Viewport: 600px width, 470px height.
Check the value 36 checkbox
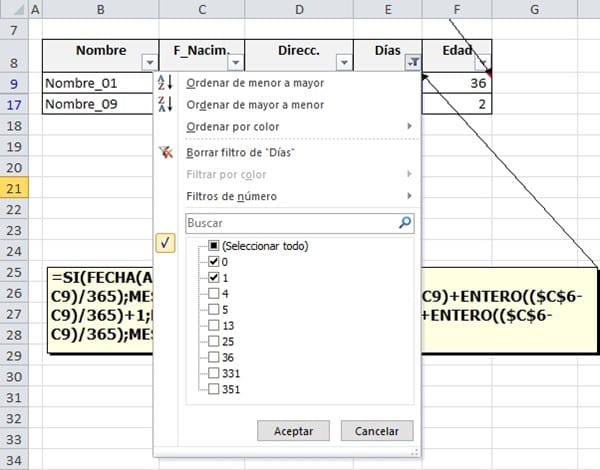click(x=213, y=358)
